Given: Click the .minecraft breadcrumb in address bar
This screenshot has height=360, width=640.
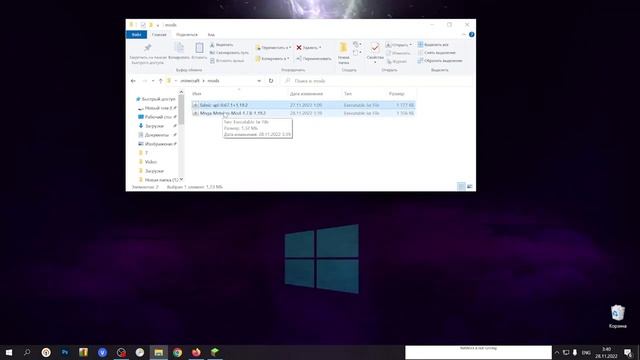Looking at the screenshot, I should pyautogui.click(x=190, y=81).
